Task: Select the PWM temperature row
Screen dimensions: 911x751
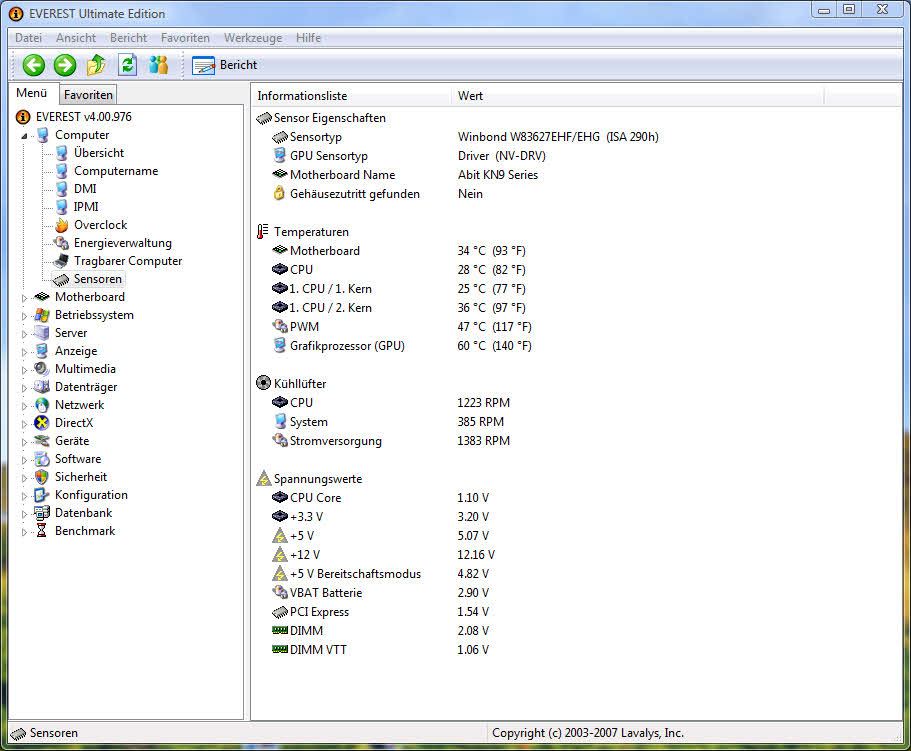Action: tap(402, 327)
